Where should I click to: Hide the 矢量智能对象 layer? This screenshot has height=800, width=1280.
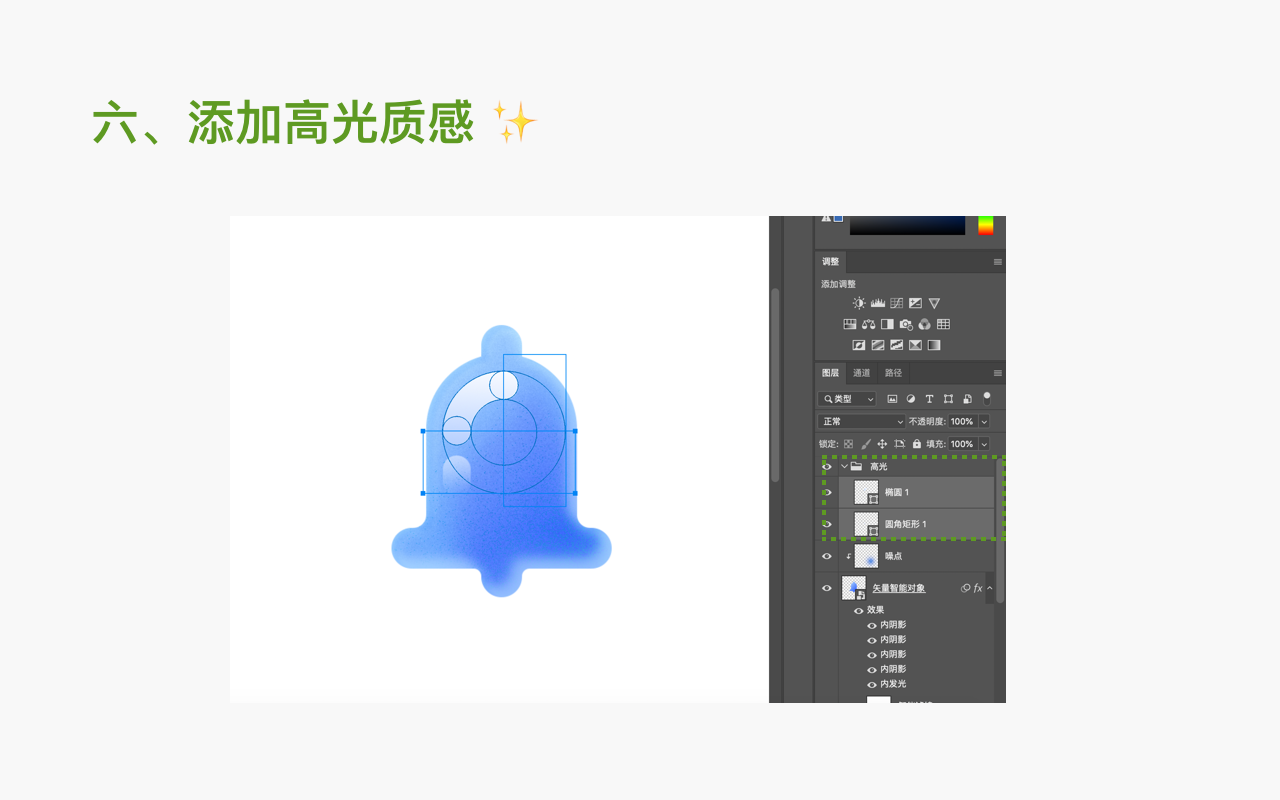[827, 588]
